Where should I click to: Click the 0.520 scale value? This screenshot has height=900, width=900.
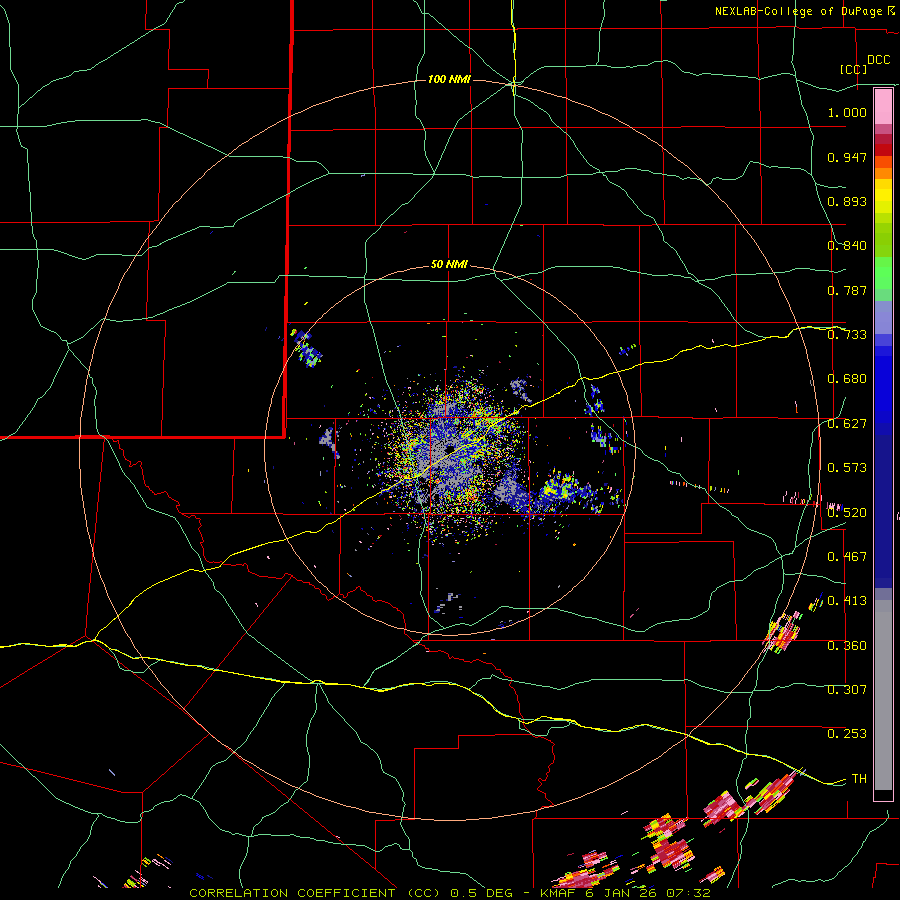tap(847, 513)
